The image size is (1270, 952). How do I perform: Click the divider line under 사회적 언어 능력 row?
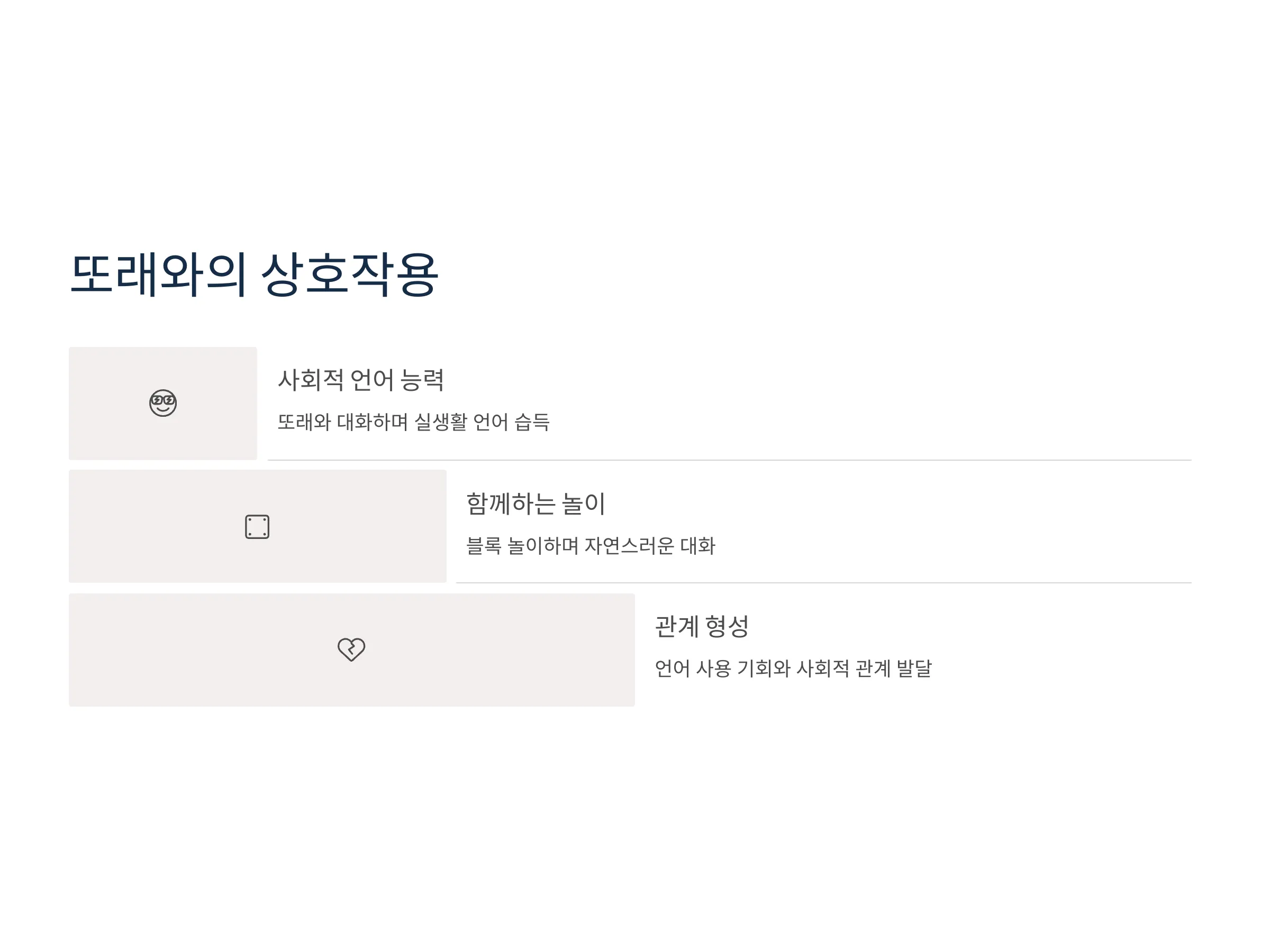click(730, 460)
